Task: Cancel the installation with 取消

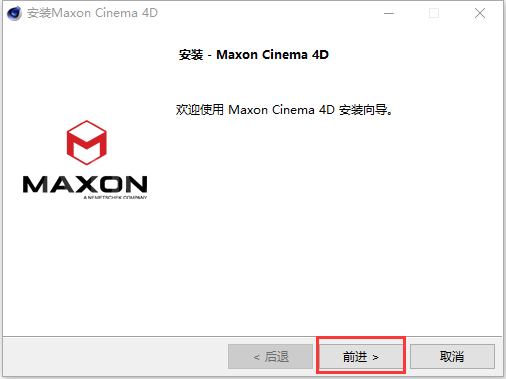Action: [x=452, y=356]
